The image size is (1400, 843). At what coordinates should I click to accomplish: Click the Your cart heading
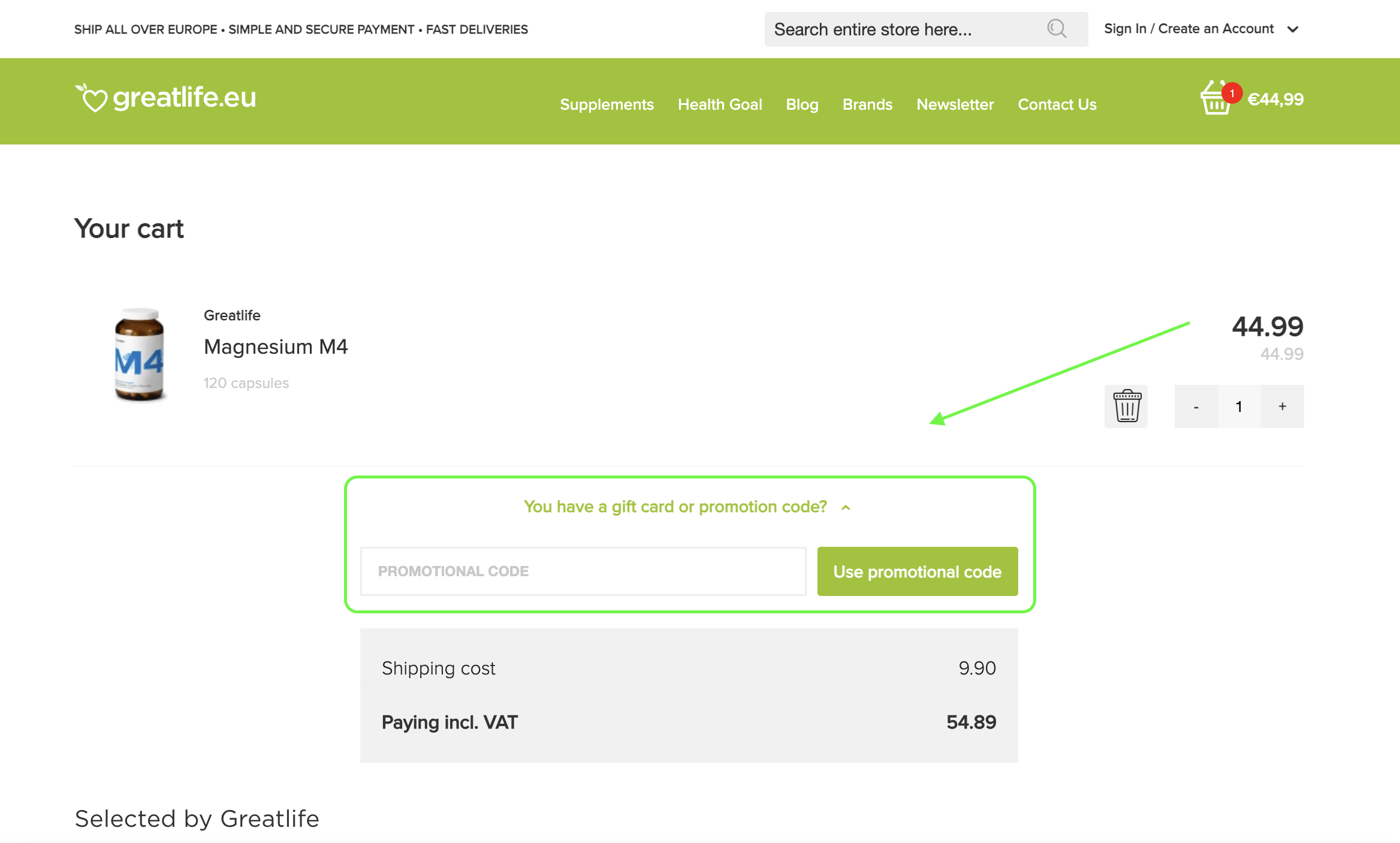pyautogui.click(x=129, y=228)
